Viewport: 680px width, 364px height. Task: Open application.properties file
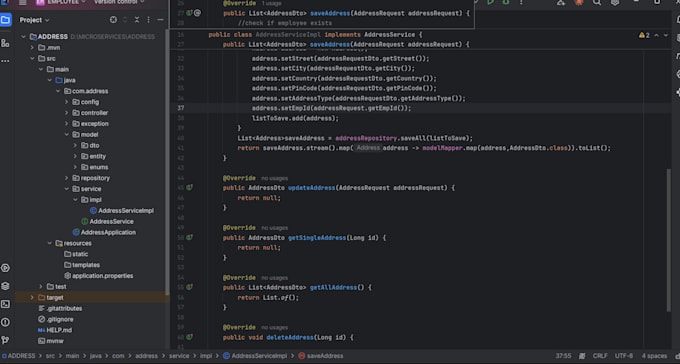(98, 276)
